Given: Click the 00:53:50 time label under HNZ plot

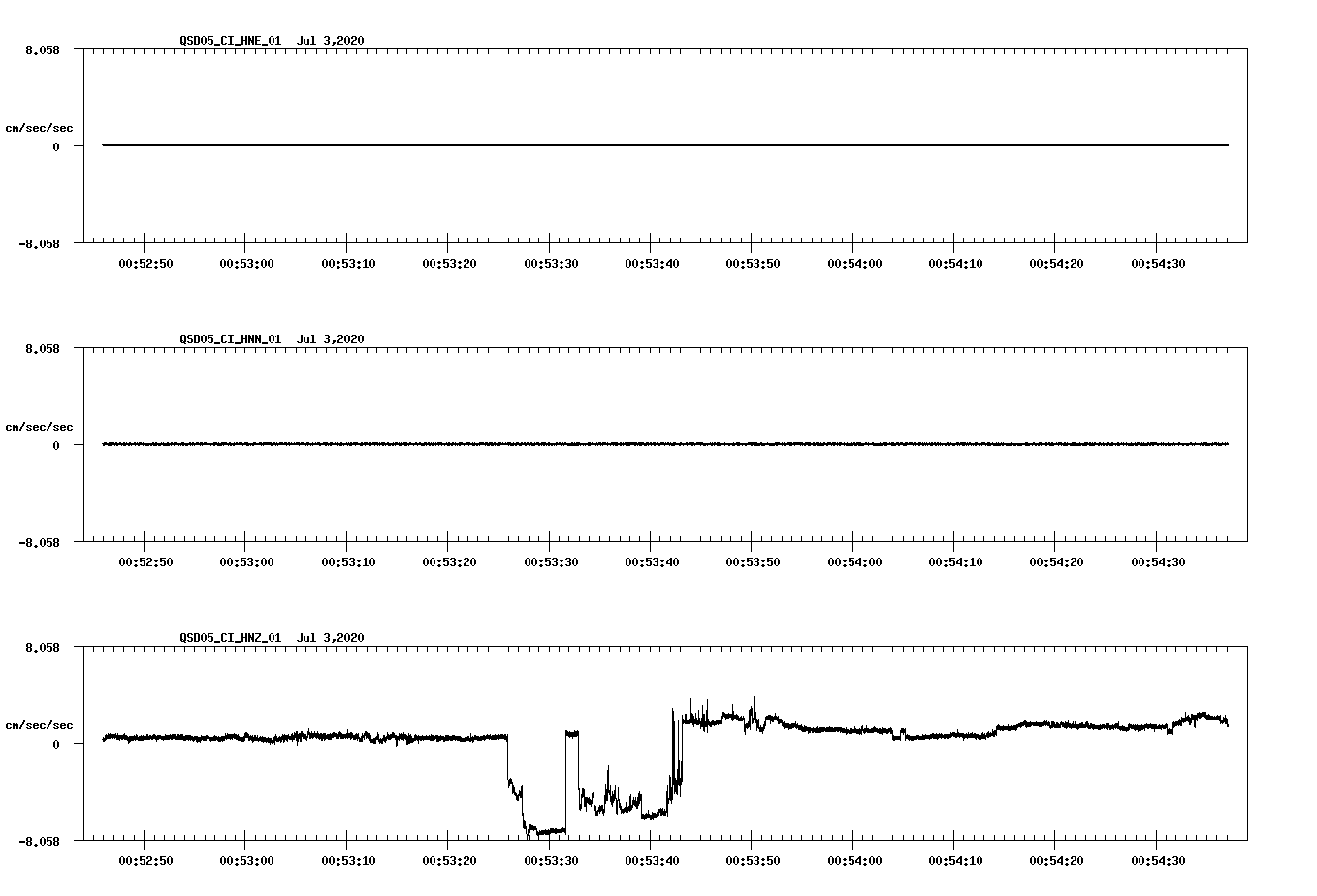Looking at the screenshot, I should pyautogui.click(x=753, y=860).
